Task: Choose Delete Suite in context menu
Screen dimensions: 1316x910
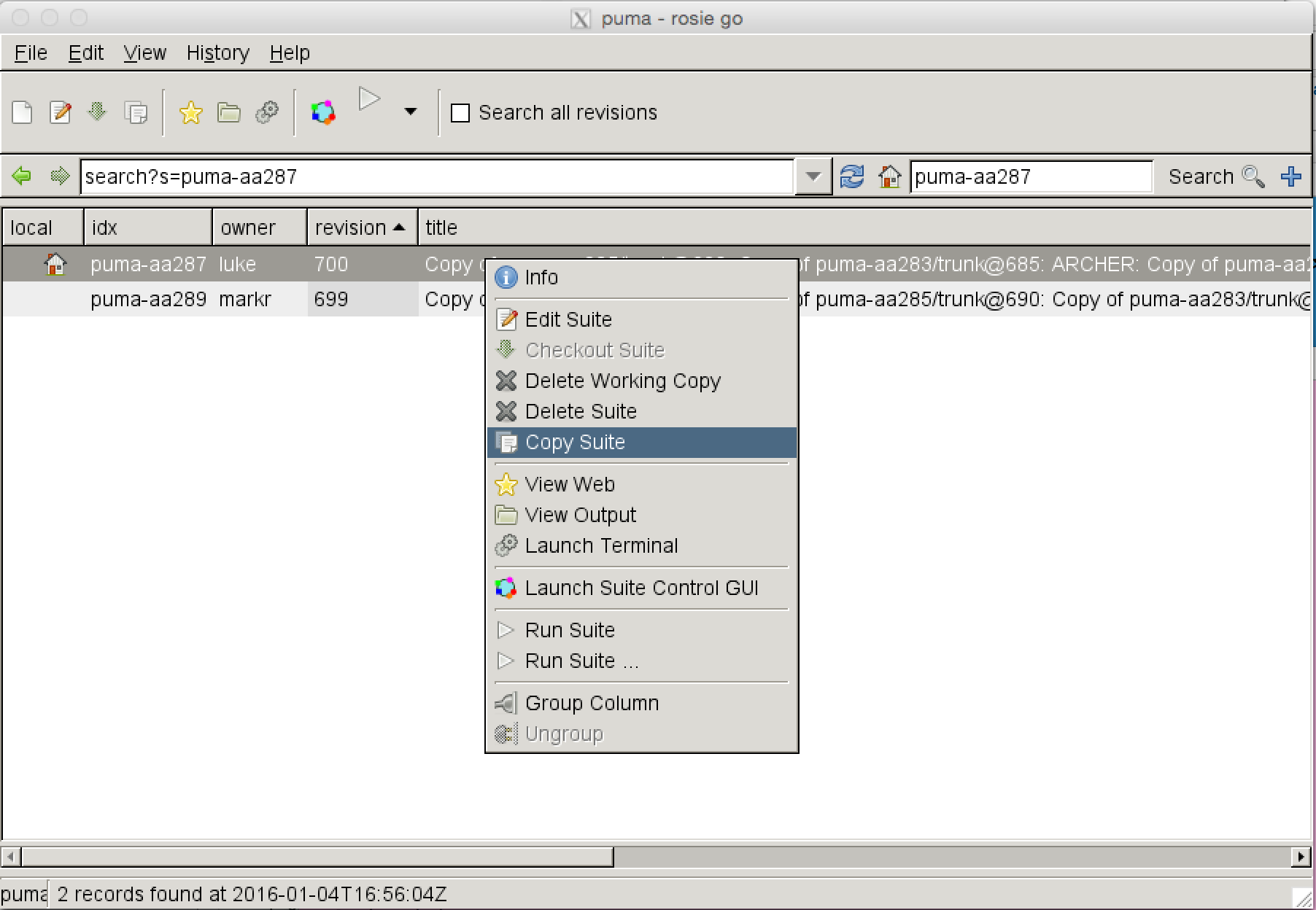Action: pos(642,411)
